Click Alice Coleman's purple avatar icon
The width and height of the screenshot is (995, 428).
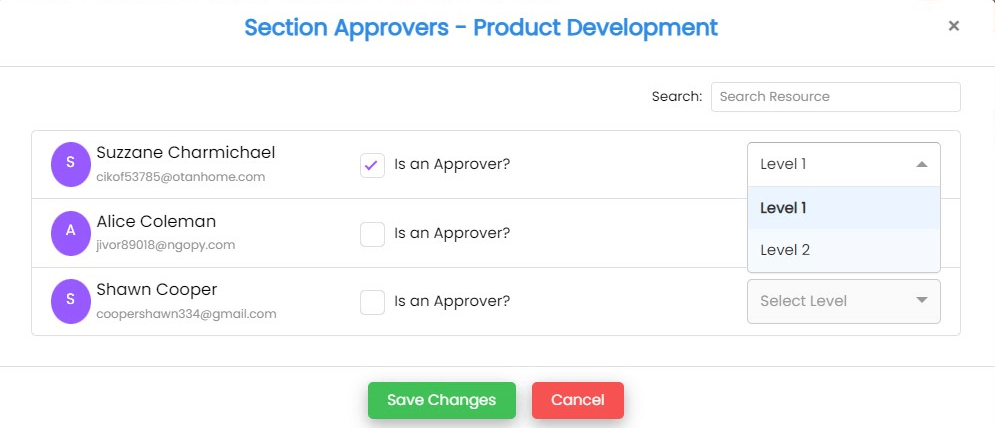tap(70, 231)
